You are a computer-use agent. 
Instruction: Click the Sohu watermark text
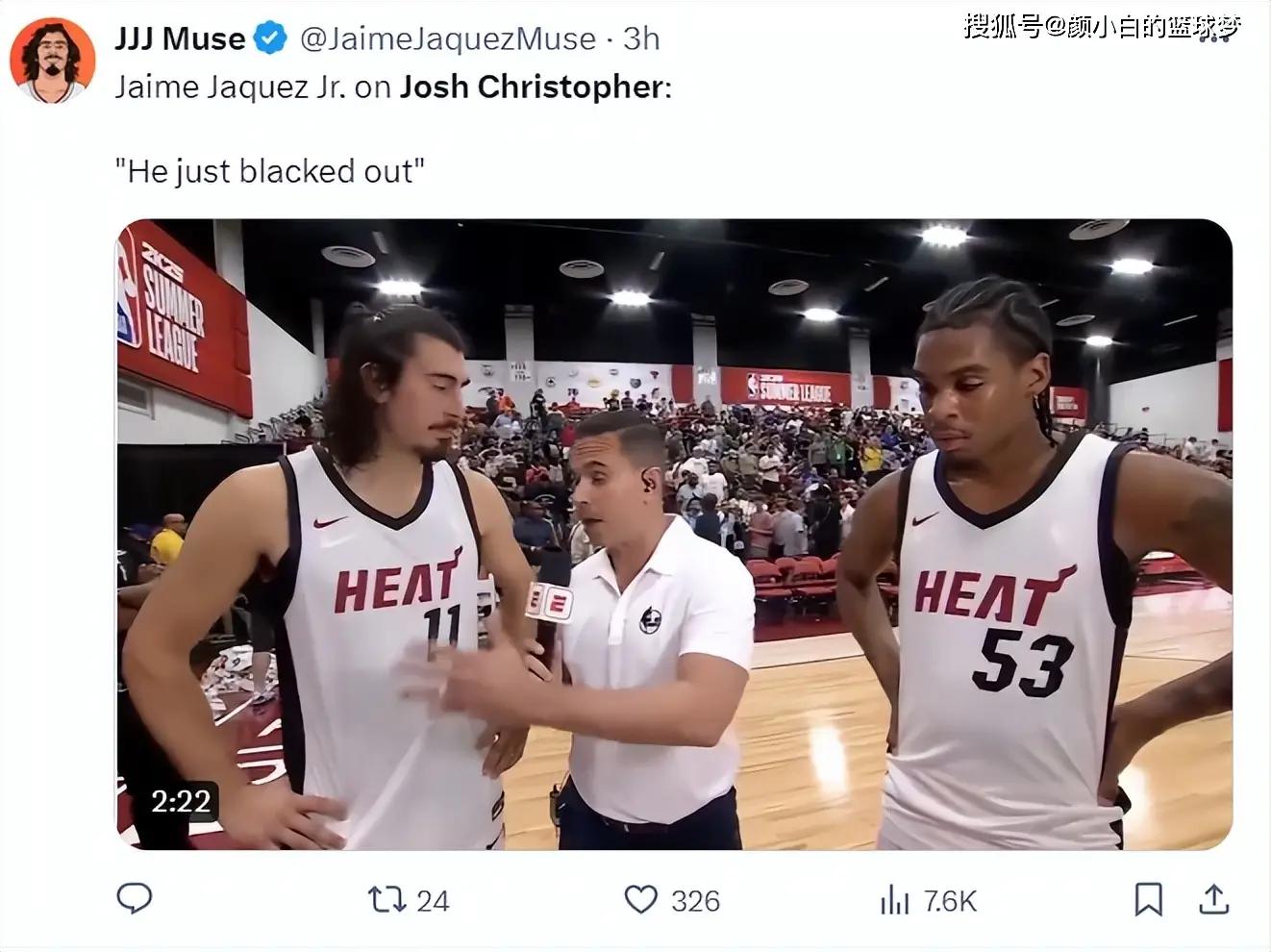pos(1102,26)
